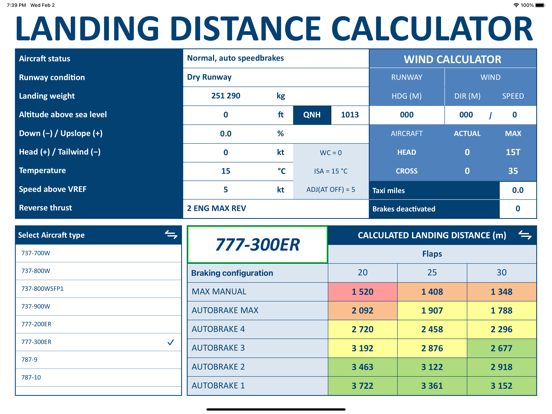The width and height of the screenshot is (552, 414).
Task: Select the AUTOBRAKE MAX row label
Action: point(258,310)
